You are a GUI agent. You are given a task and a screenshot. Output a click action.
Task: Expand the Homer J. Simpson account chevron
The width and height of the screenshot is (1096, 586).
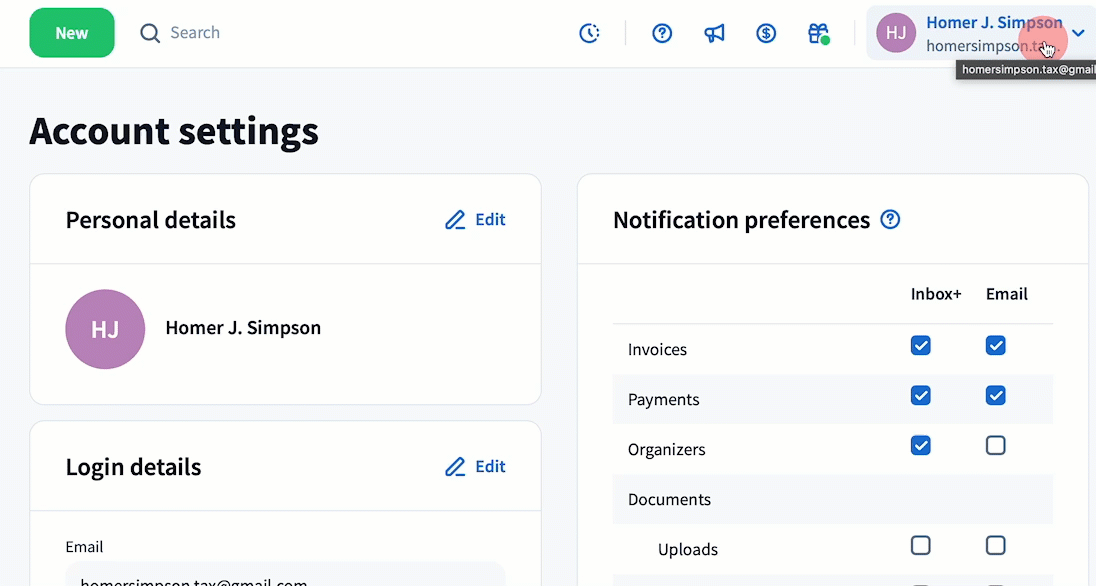[1078, 33]
